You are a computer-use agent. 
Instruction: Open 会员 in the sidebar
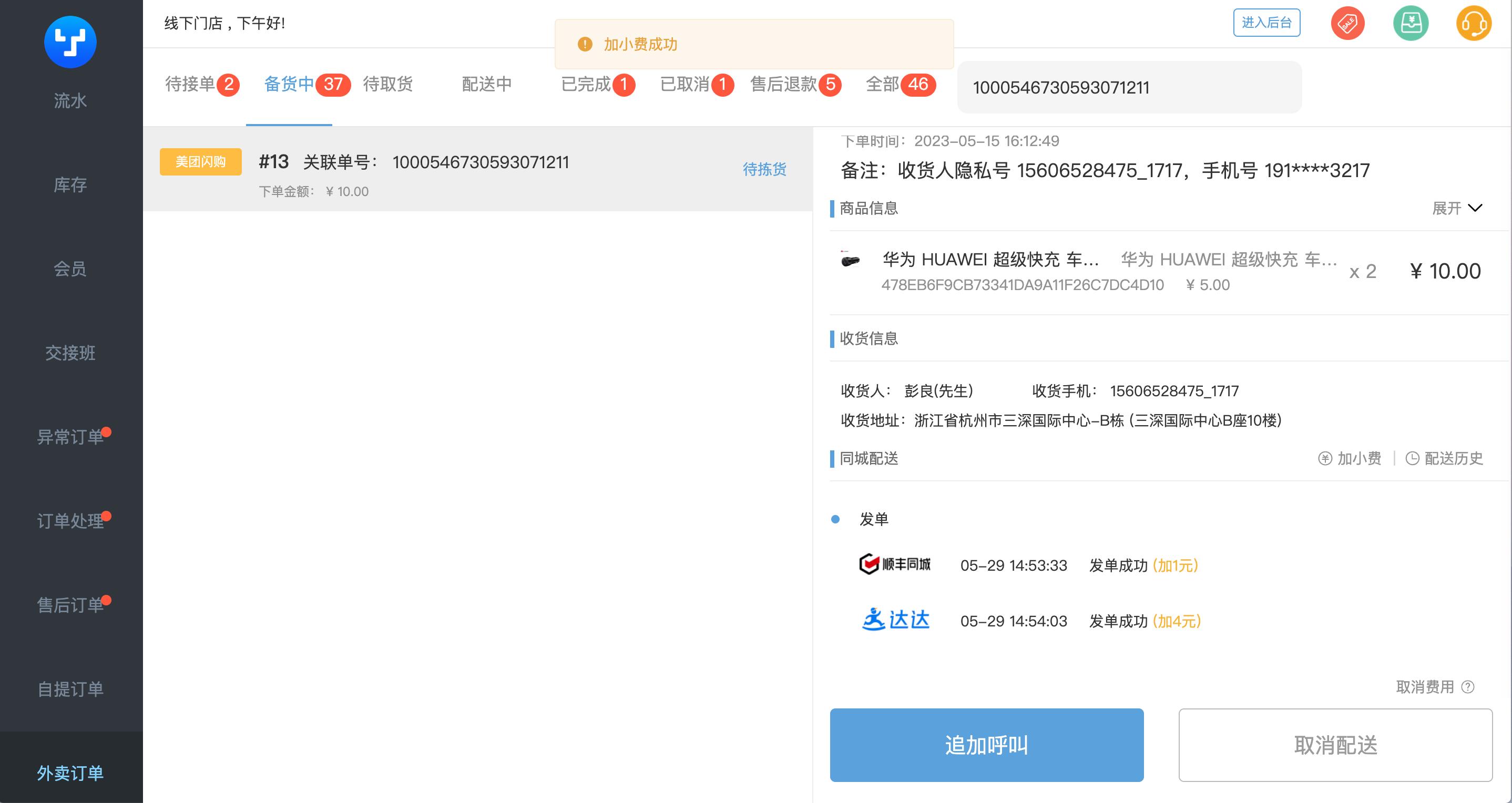(x=70, y=269)
